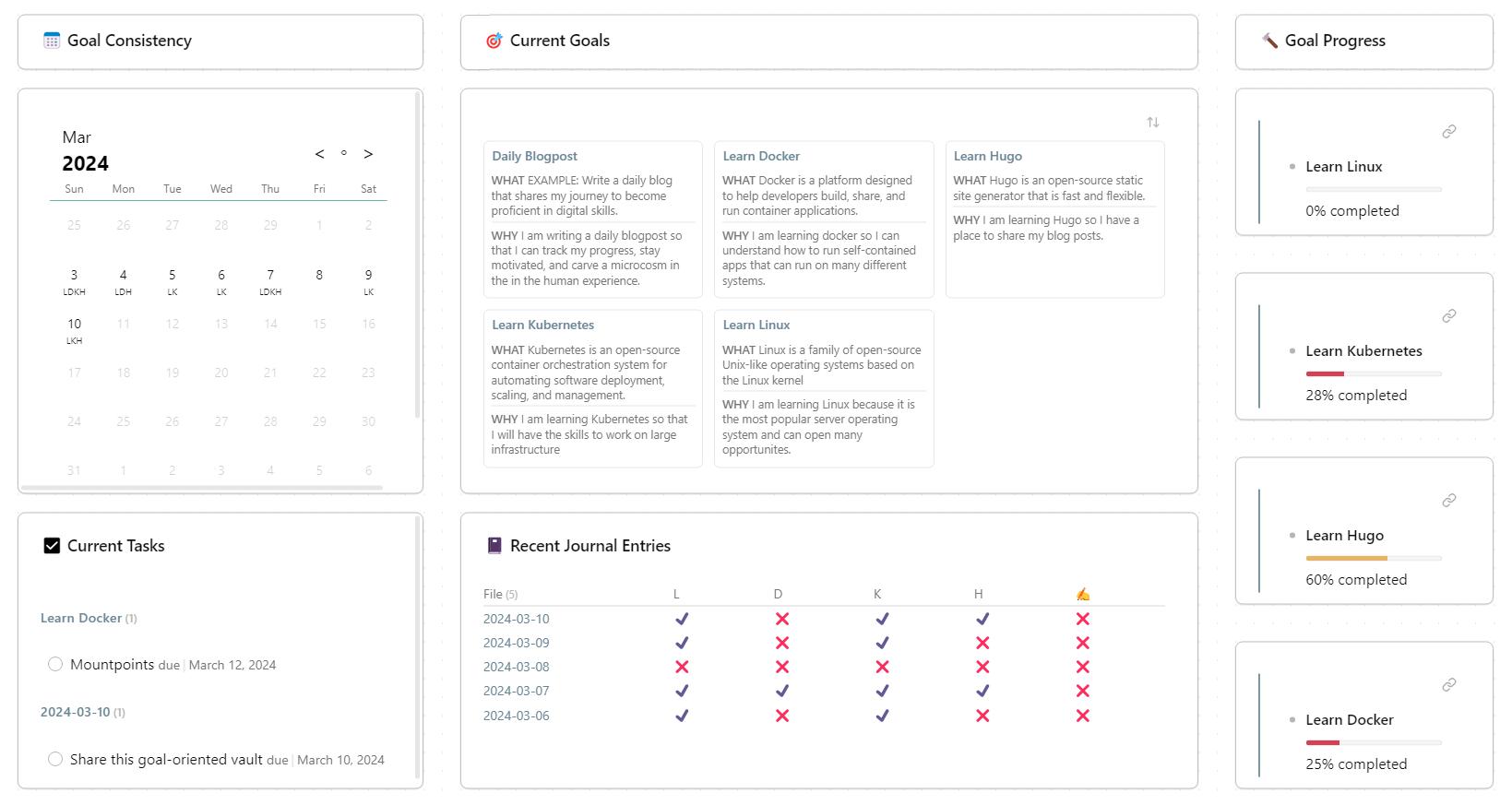Open journal entry 2024-03-09

point(517,643)
